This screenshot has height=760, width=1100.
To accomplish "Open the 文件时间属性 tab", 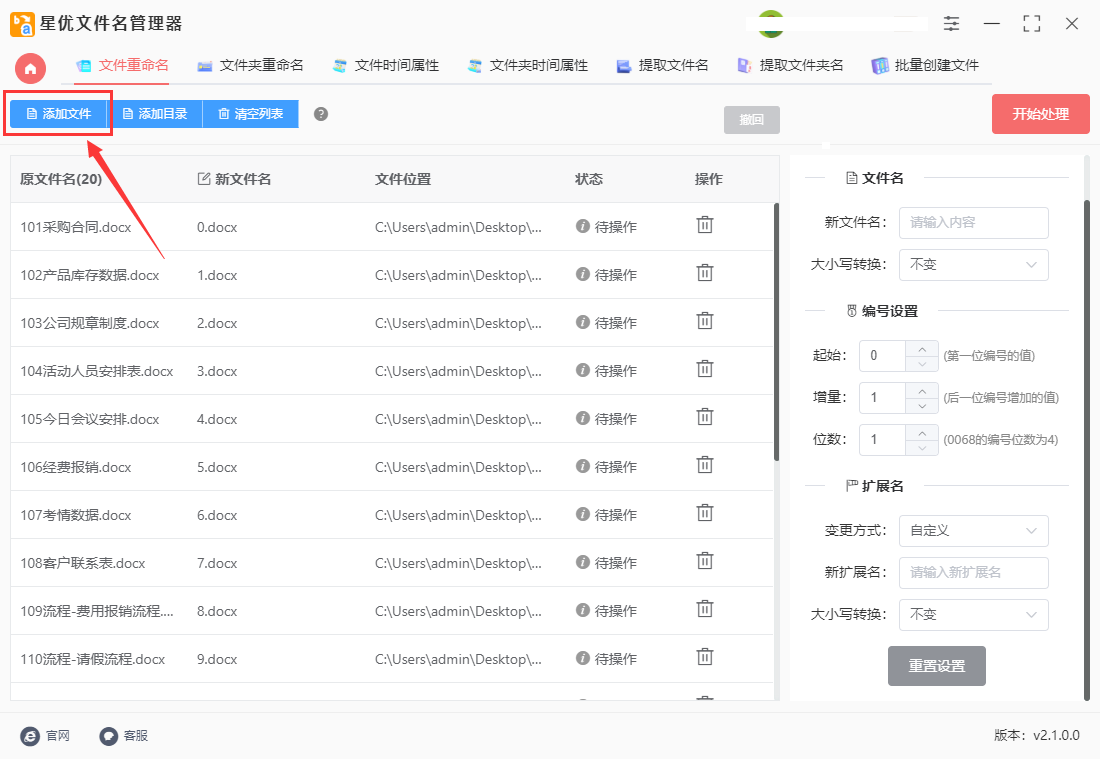I will coord(386,66).
